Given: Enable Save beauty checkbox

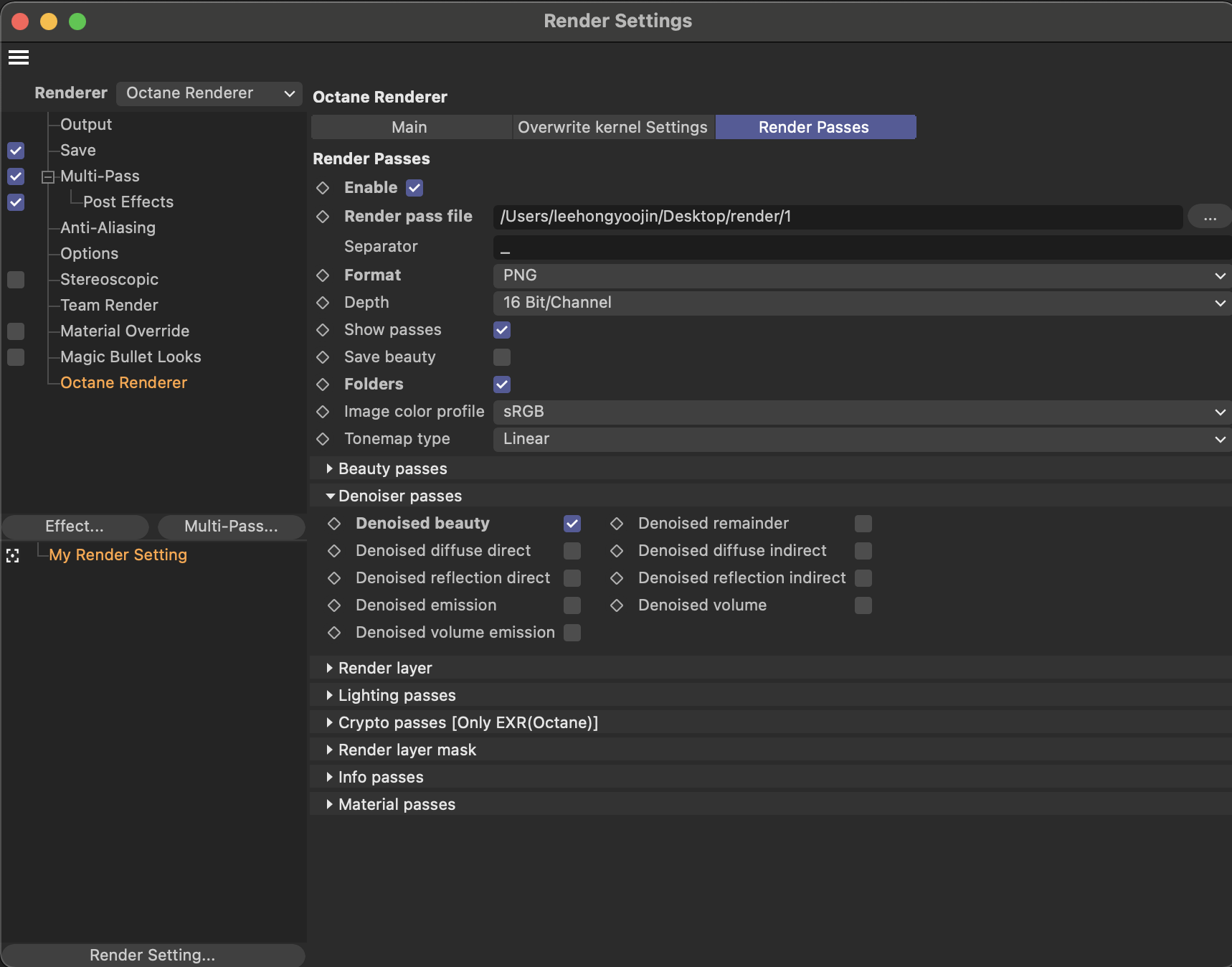Looking at the screenshot, I should pos(502,357).
